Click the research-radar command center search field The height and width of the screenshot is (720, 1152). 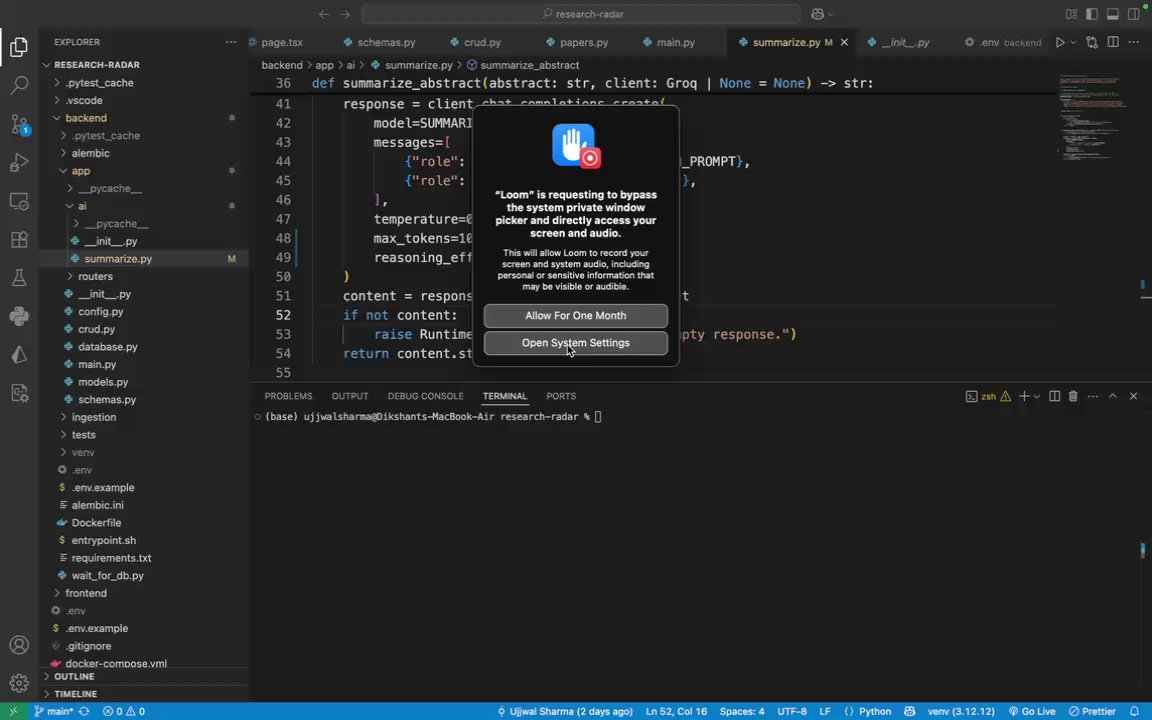tap(581, 14)
